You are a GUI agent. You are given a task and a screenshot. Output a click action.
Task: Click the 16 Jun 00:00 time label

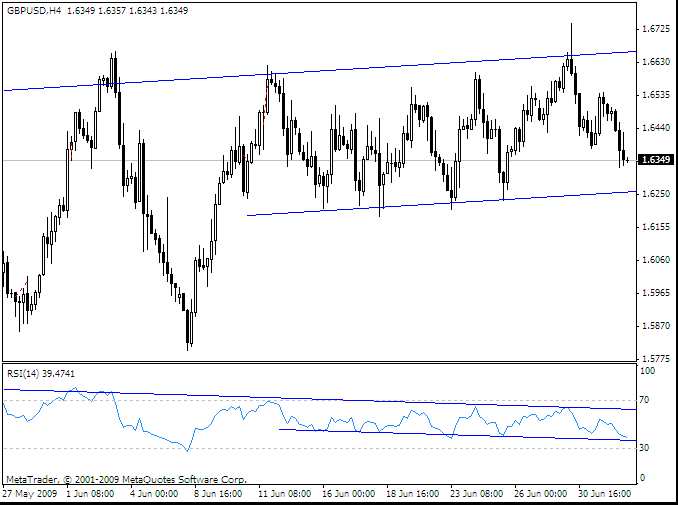[349, 494]
